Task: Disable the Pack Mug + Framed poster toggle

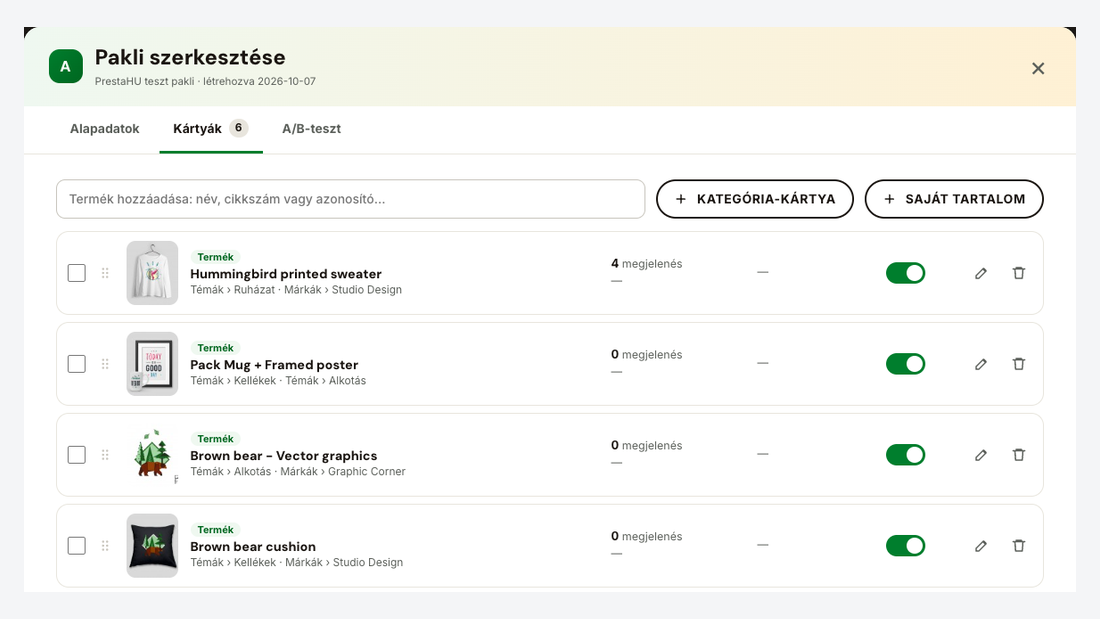Action: coord(906,364)
